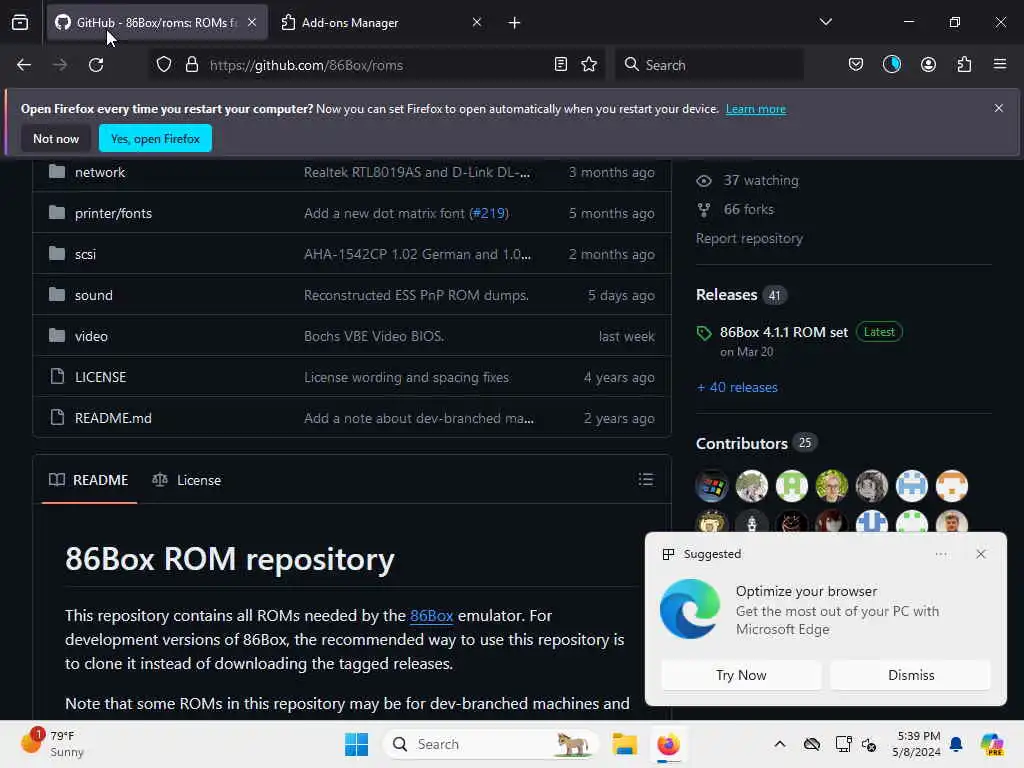The image size is (1024, 768).
Task: Open the orange-hat contributor avatar
Action: [x=952, y=487]
